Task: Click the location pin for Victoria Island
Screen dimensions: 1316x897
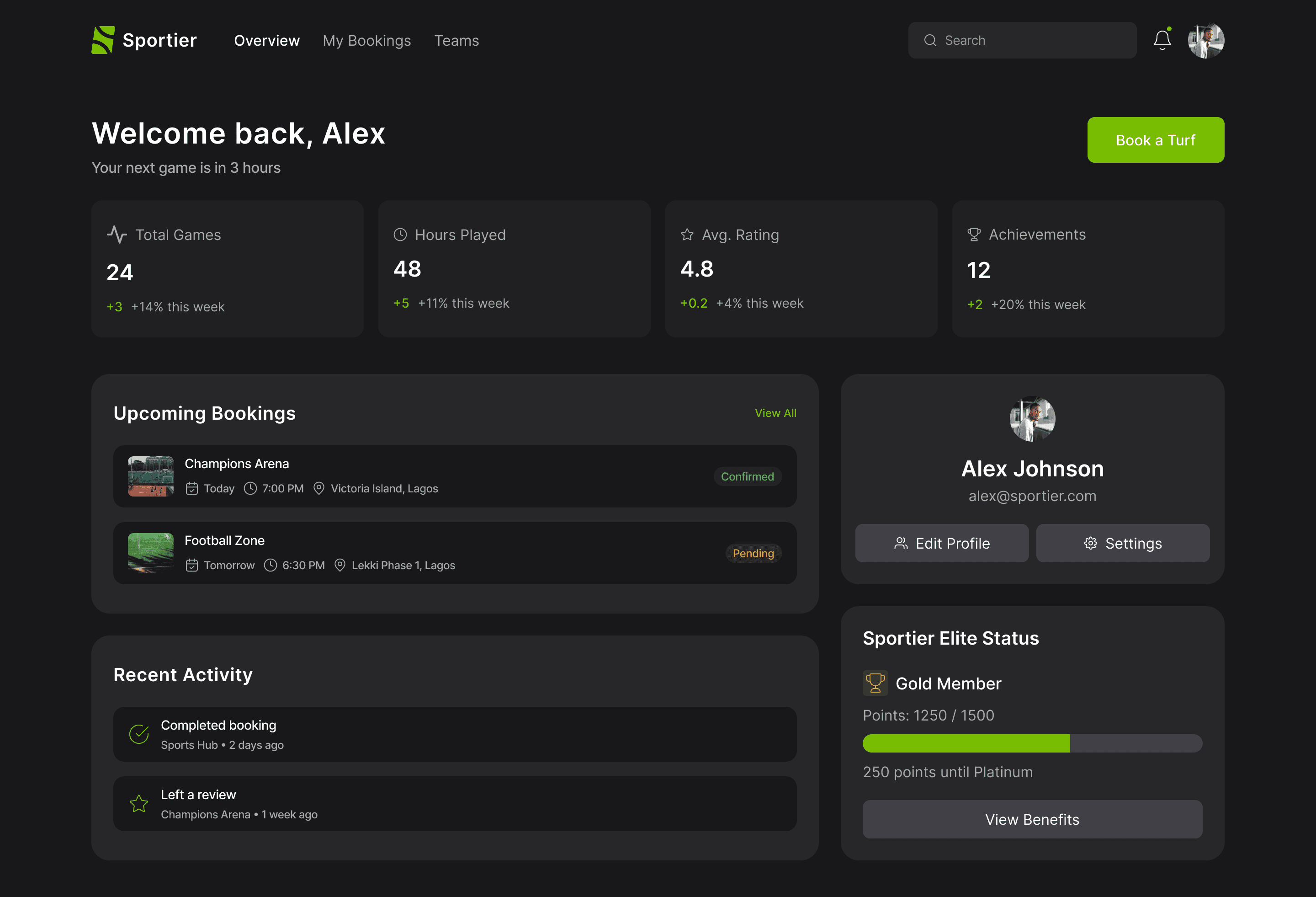Action: point(319,488)
